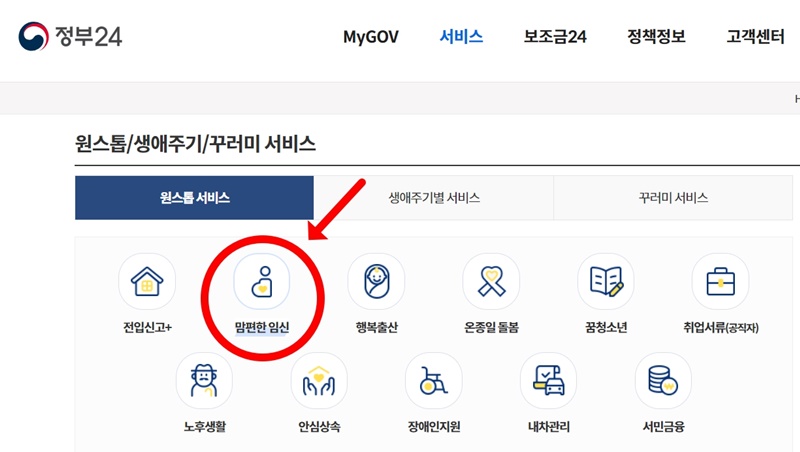Open the 전입신고+ house icon
Viewport: 800px width, 452px height.
tap(147, 282)
